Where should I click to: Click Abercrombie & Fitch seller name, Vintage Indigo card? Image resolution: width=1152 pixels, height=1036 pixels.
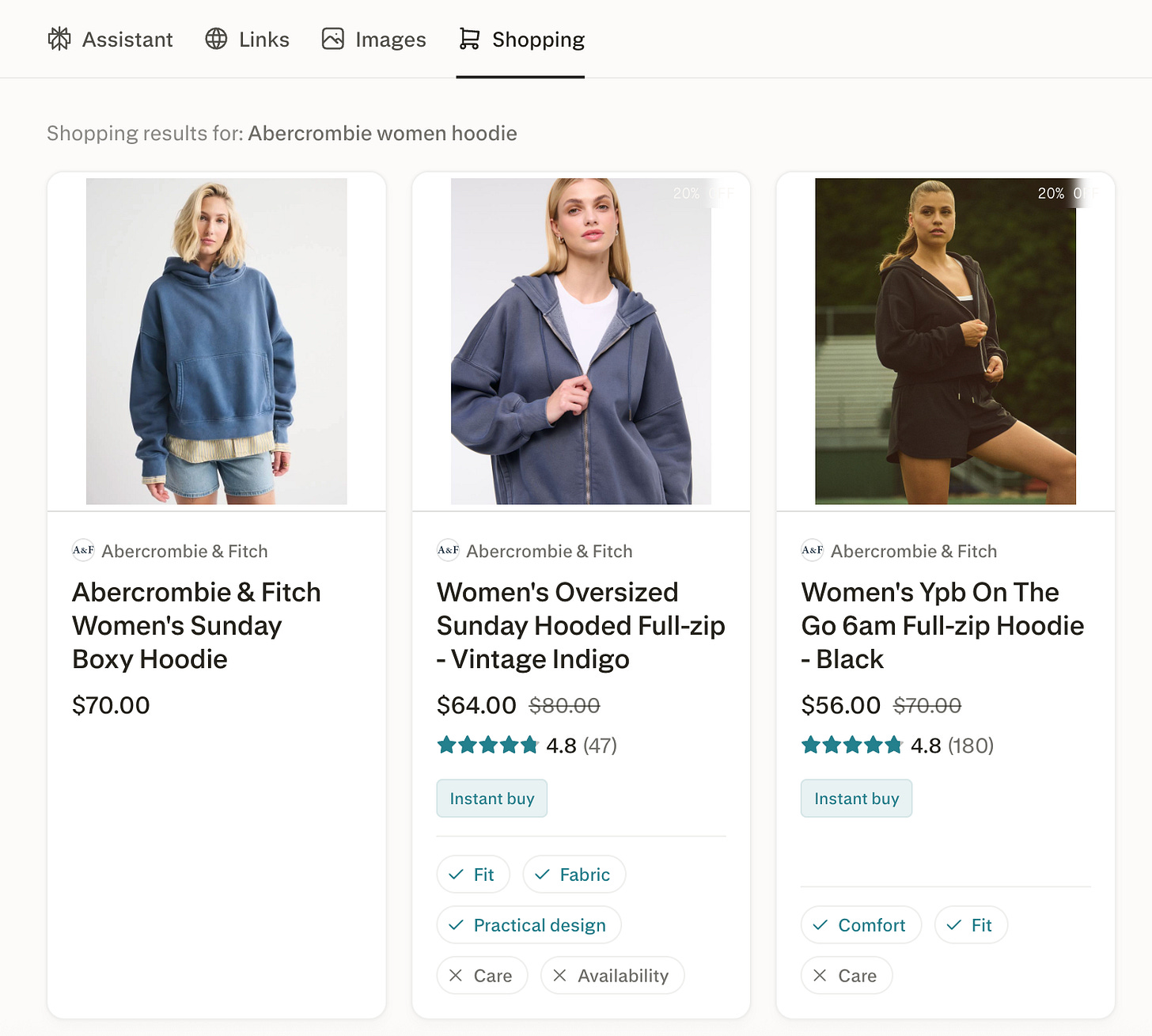(550, 551)
